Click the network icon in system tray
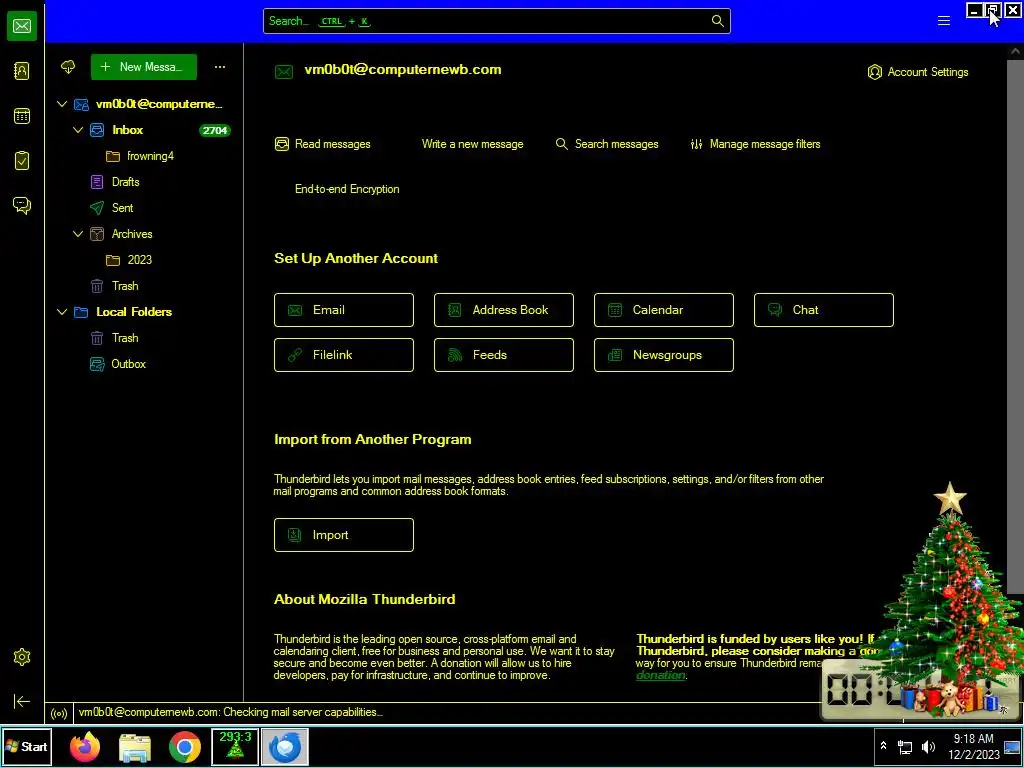The height and width of the screenshot is (768, 1024). (905, 746)
